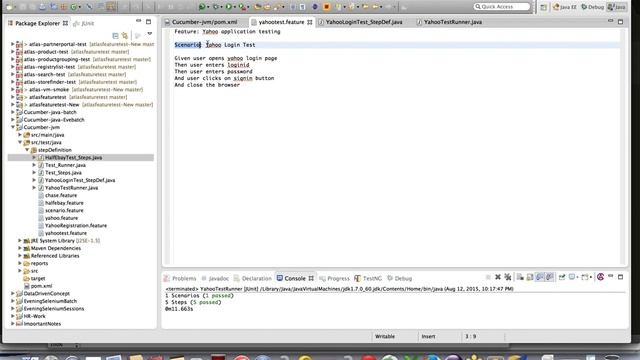Close the yahootest.feature tab
This screenshot has width=640, height=360.
click(310, 22)
